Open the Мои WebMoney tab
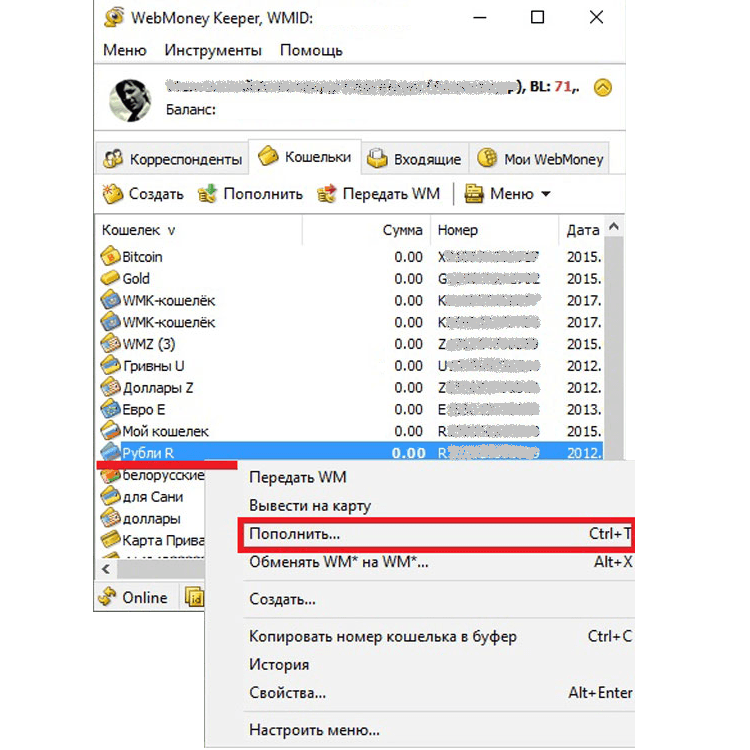Viewport: 750px width, 750px height. (x=540, y=159)
